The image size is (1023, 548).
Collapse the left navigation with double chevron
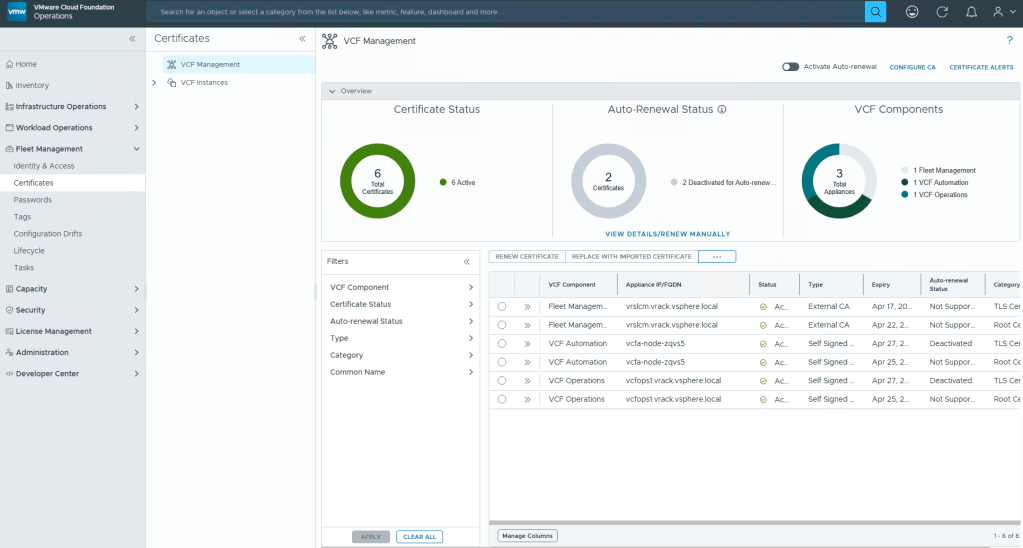point(132,38)
